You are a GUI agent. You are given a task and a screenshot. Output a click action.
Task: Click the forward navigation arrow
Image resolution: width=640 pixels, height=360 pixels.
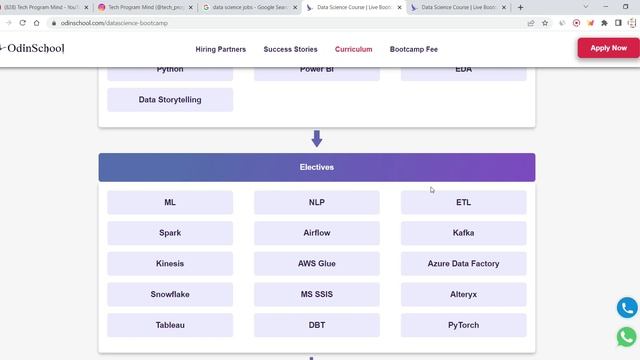[8, 23]
